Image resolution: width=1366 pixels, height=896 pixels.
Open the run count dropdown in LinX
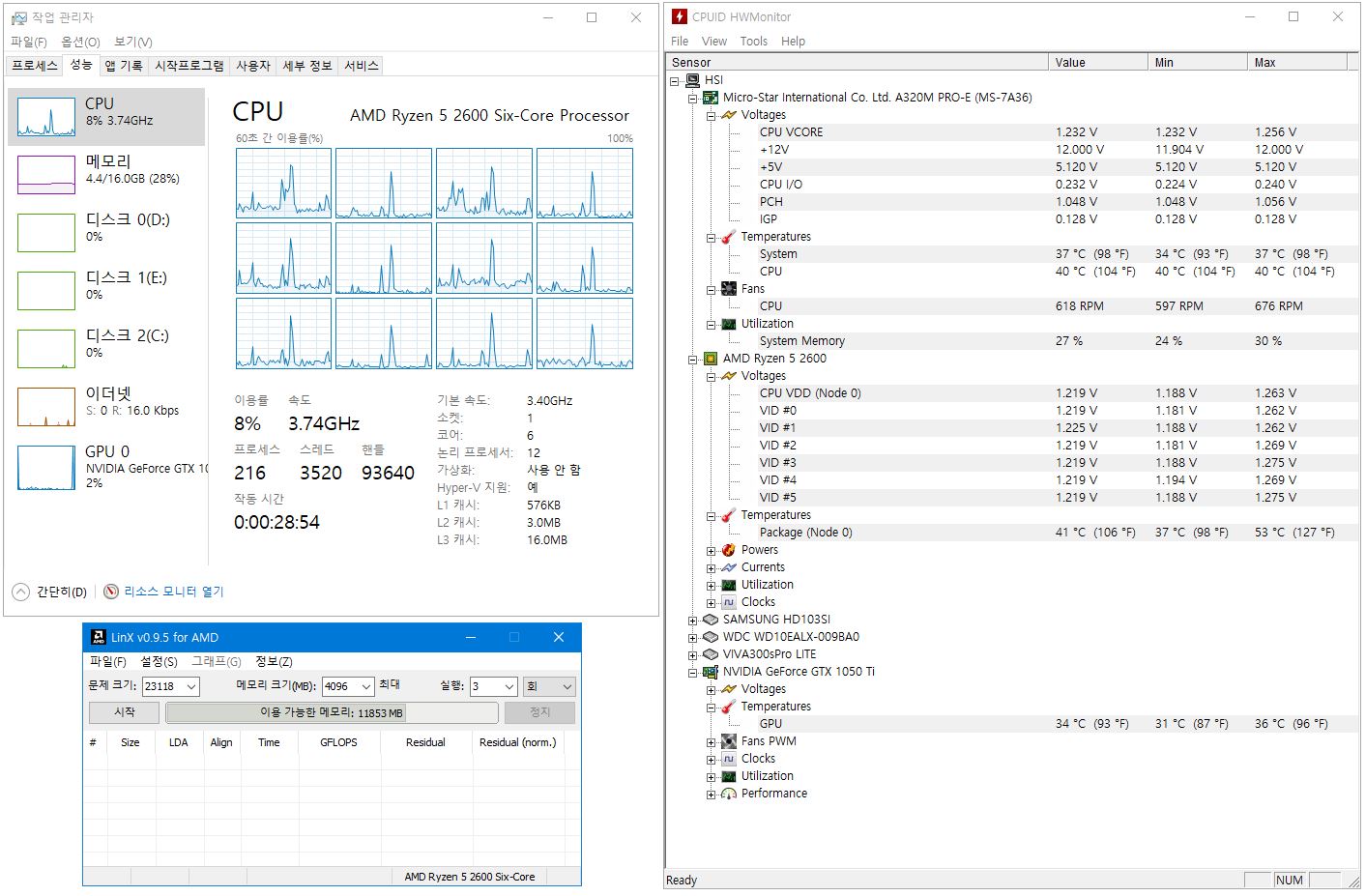tap(509, 686)
